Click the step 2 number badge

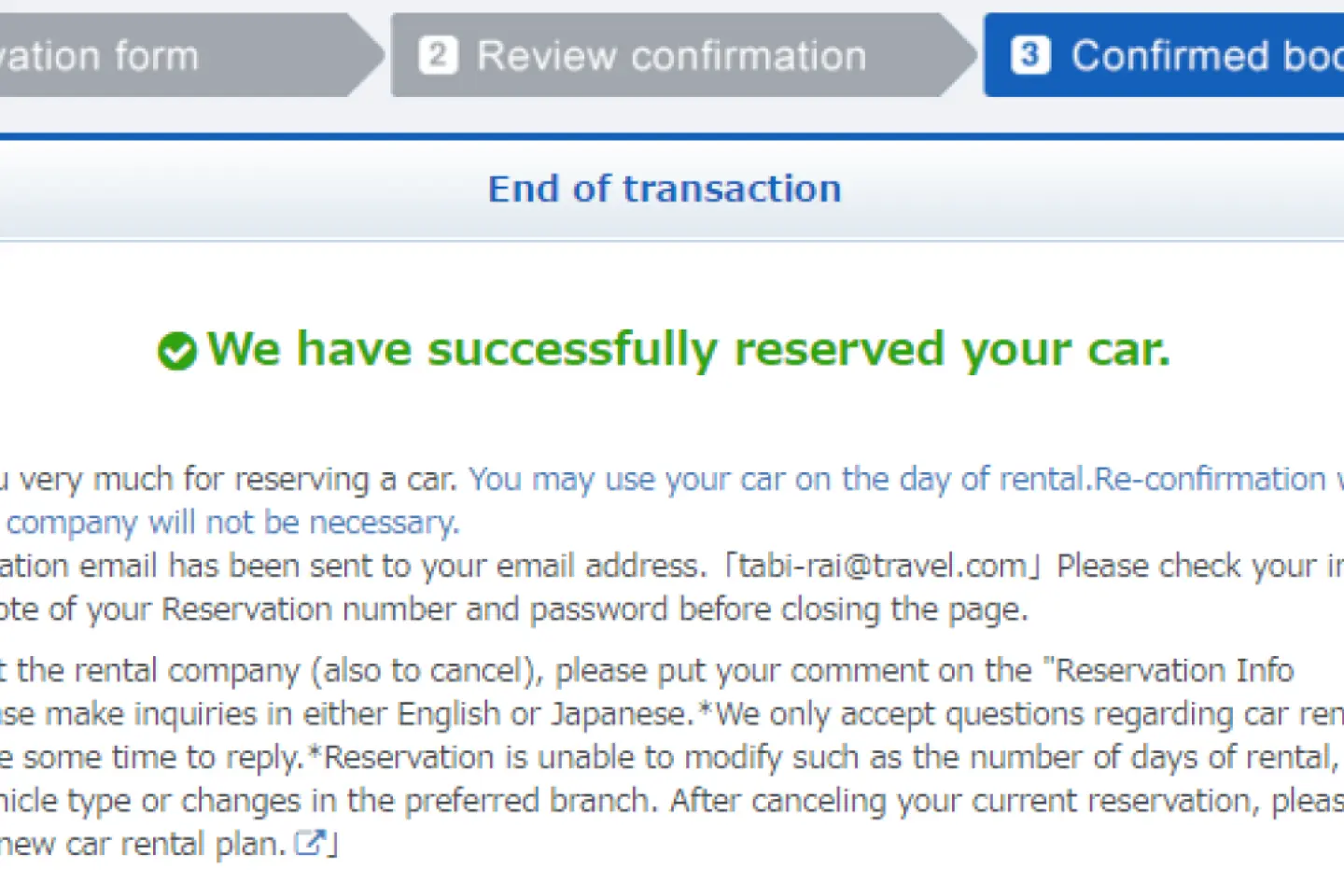pyautogui.click(x=438, y=55)
